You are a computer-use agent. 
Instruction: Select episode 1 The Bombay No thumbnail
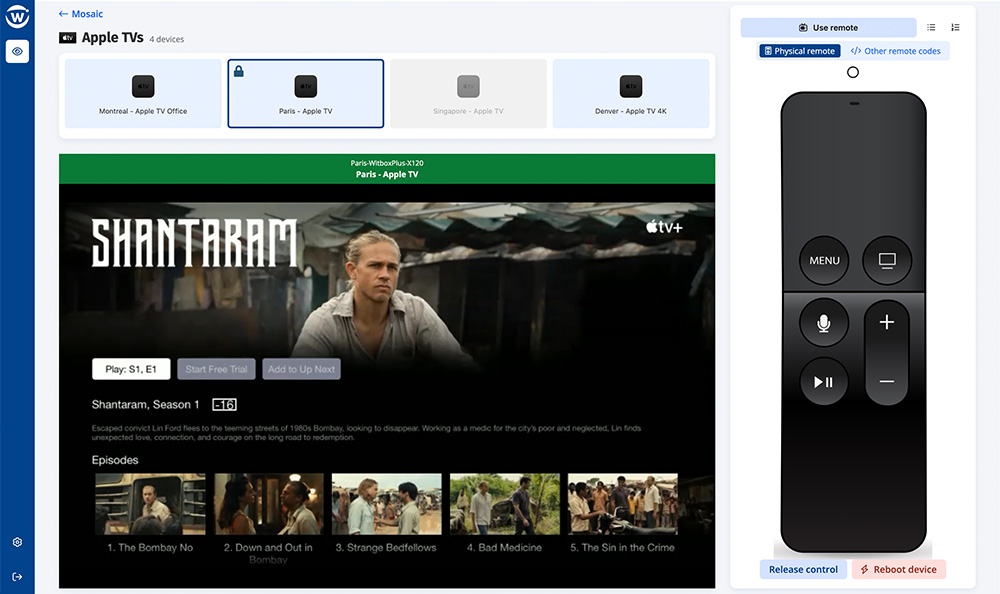[151, 504]
